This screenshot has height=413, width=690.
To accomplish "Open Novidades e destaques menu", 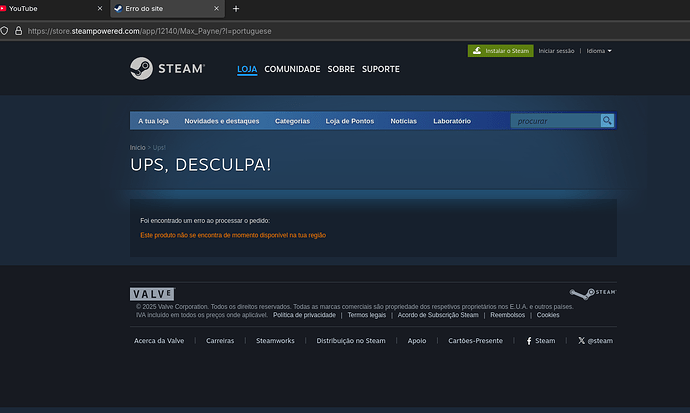I will click(222, 121).
